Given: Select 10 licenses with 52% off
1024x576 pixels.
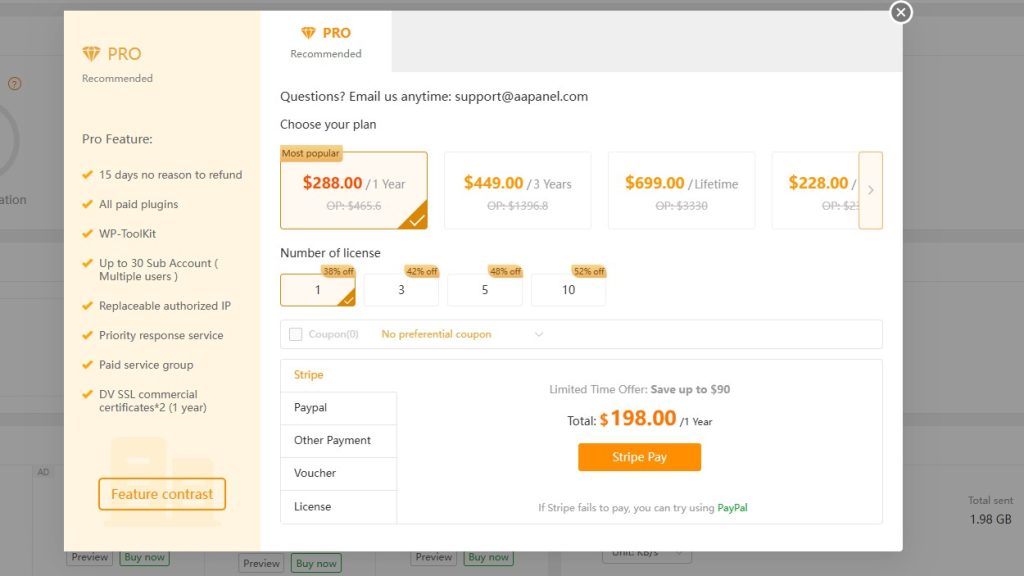Looking at the screenshot, I should point(568,290).
